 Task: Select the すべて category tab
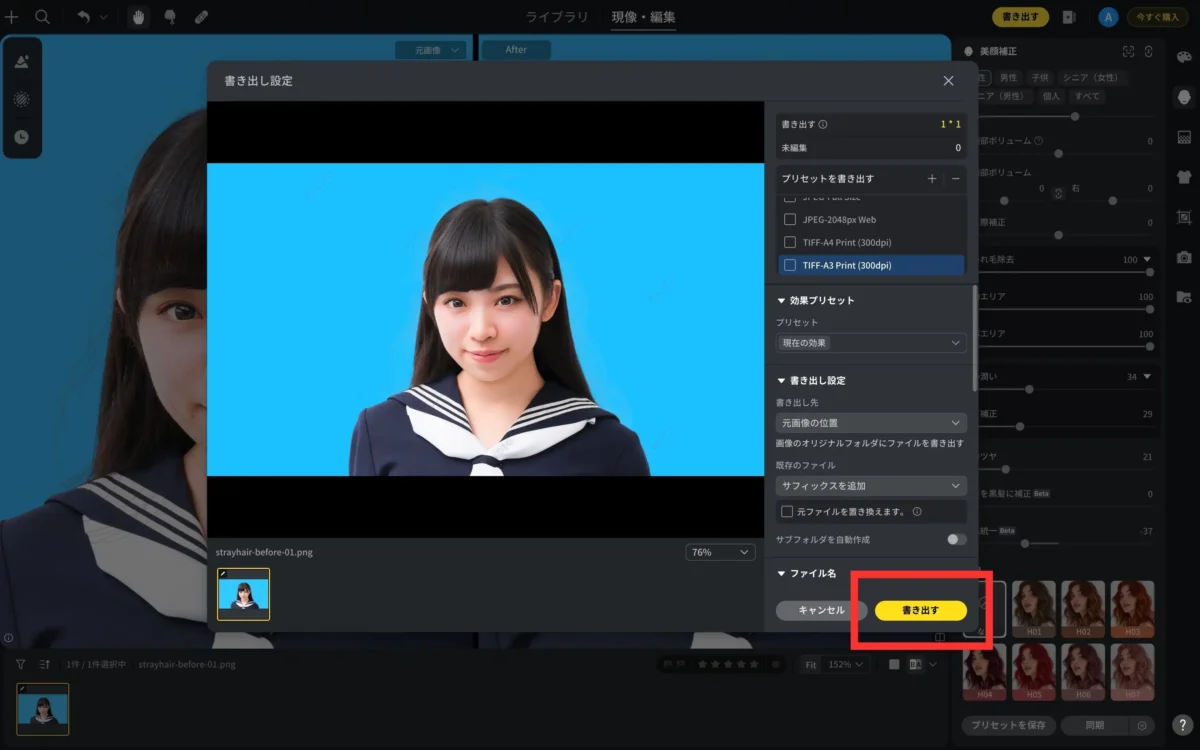pos(1086,96)
